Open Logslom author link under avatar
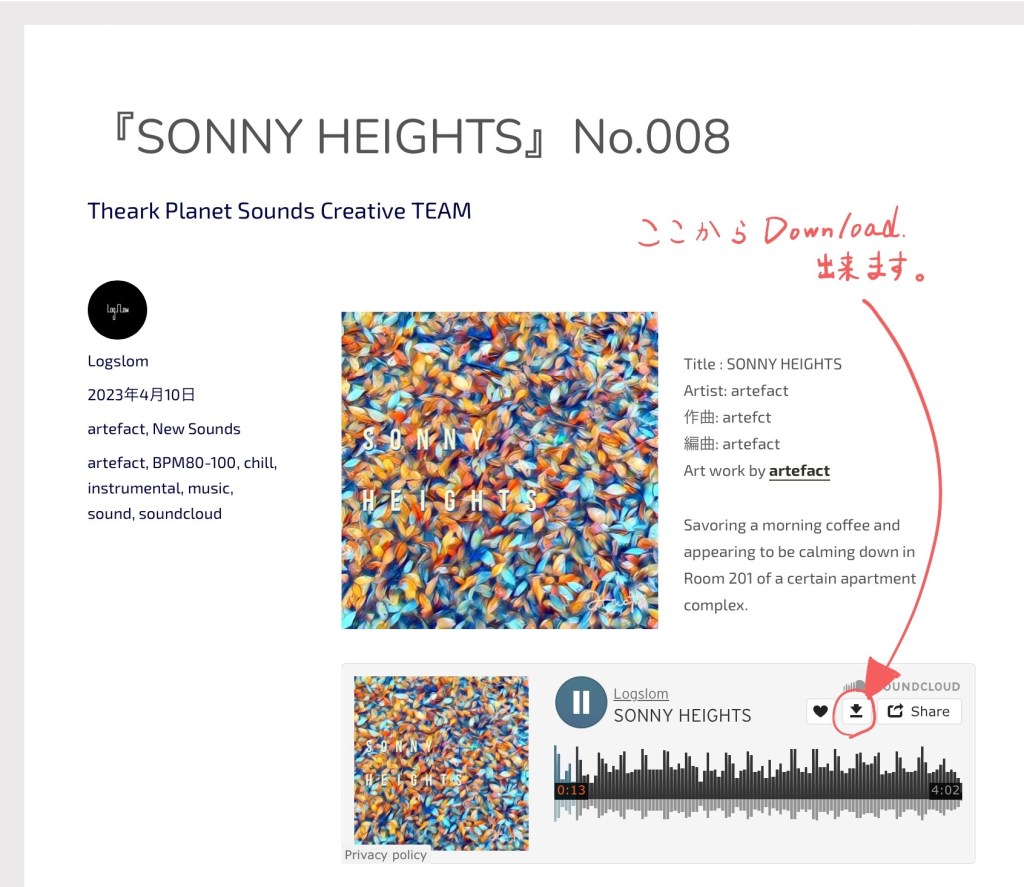The image size is (1024, 887). [x=118, y=361]
